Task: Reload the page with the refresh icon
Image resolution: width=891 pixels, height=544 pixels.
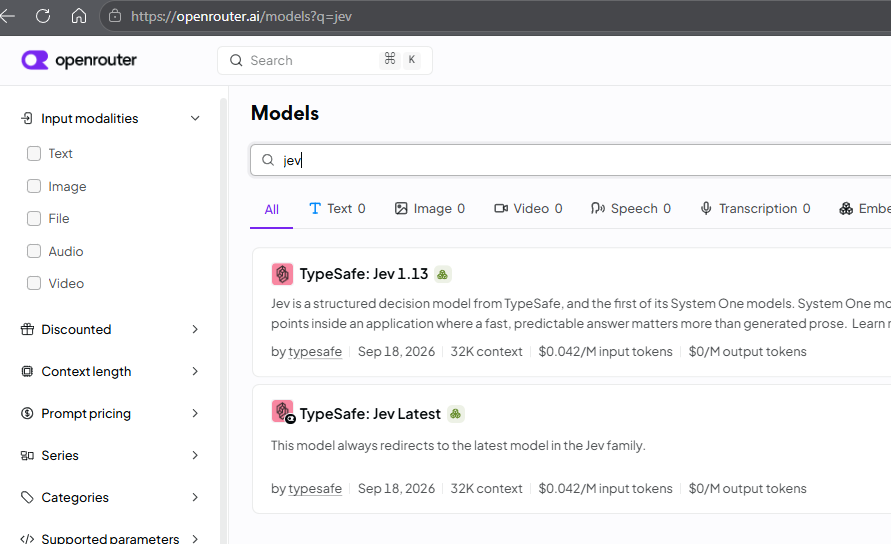Action: pyautogui.click(x=43, y=16)
